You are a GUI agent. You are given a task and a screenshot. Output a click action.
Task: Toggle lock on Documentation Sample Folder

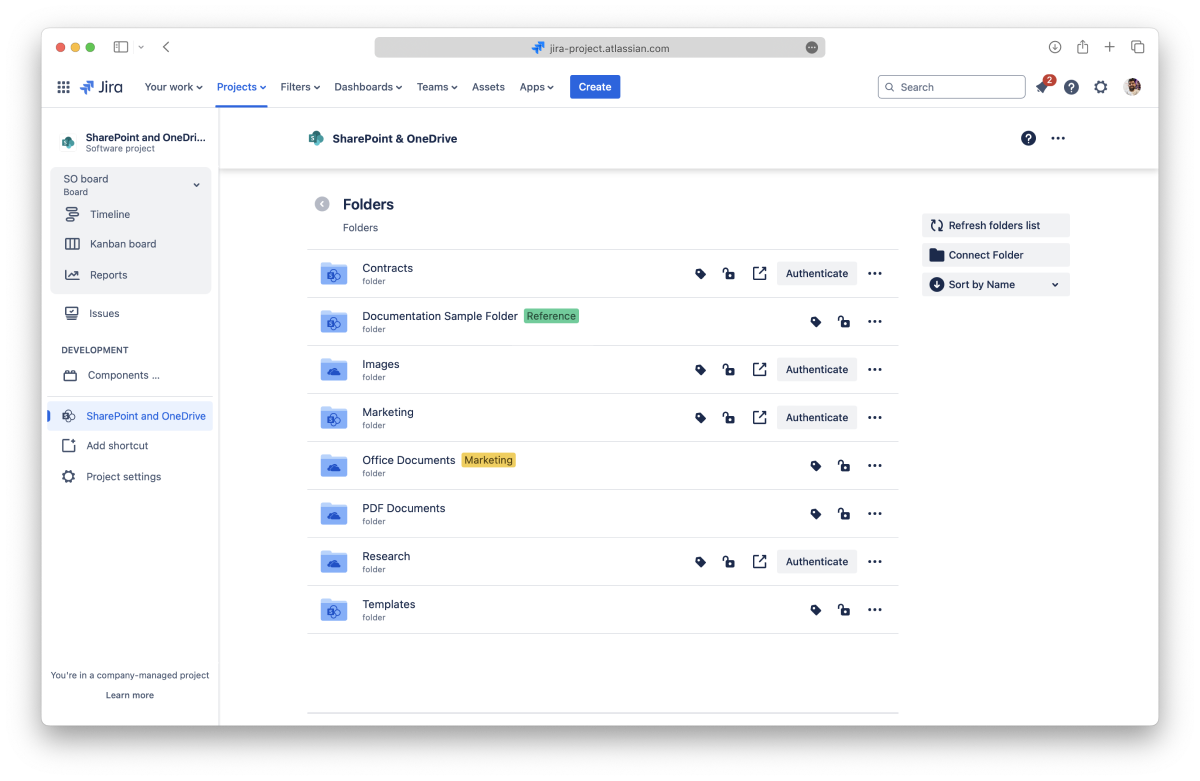pos(844,322)
